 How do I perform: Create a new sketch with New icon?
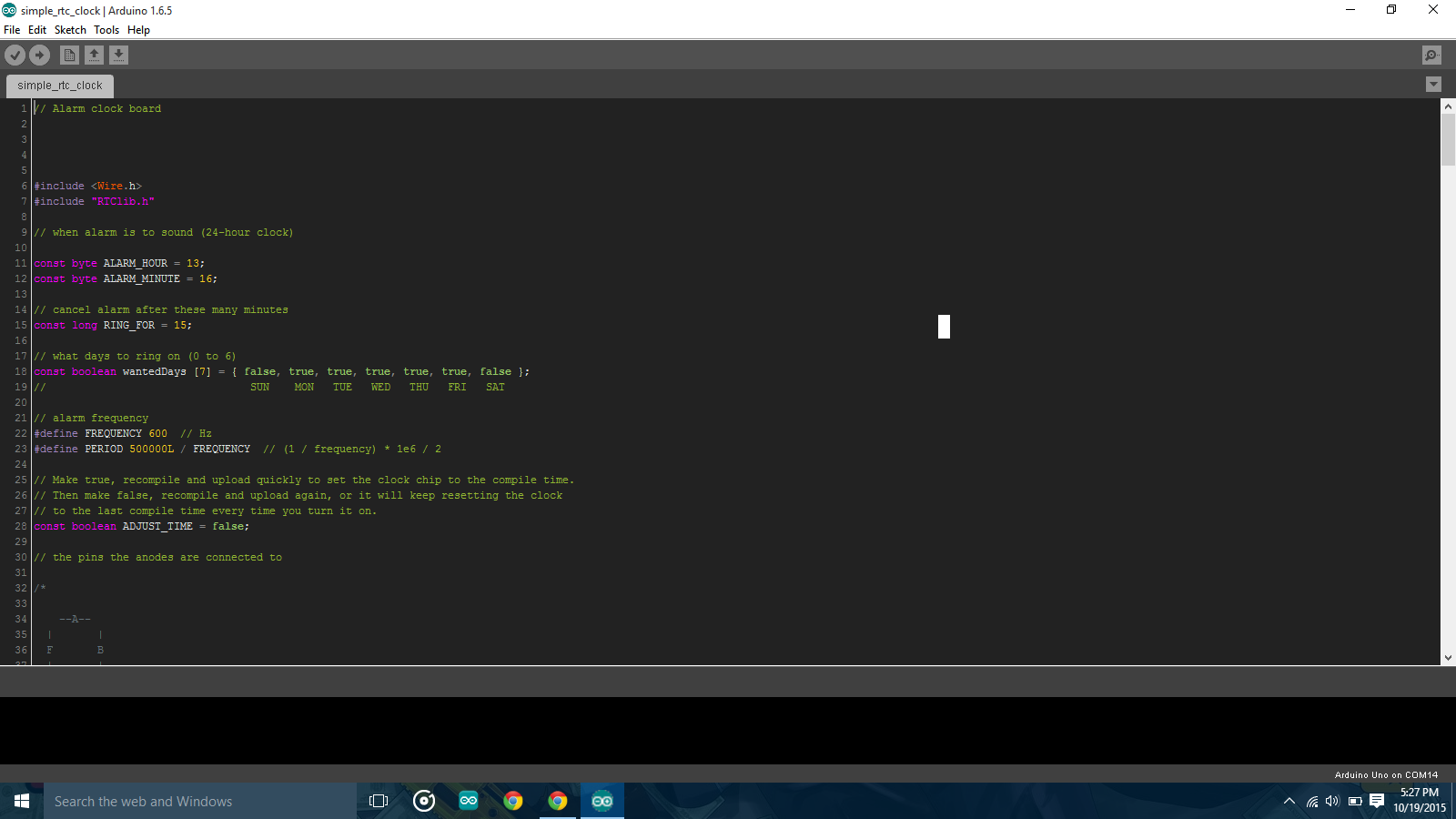click(x=69, y=56)
